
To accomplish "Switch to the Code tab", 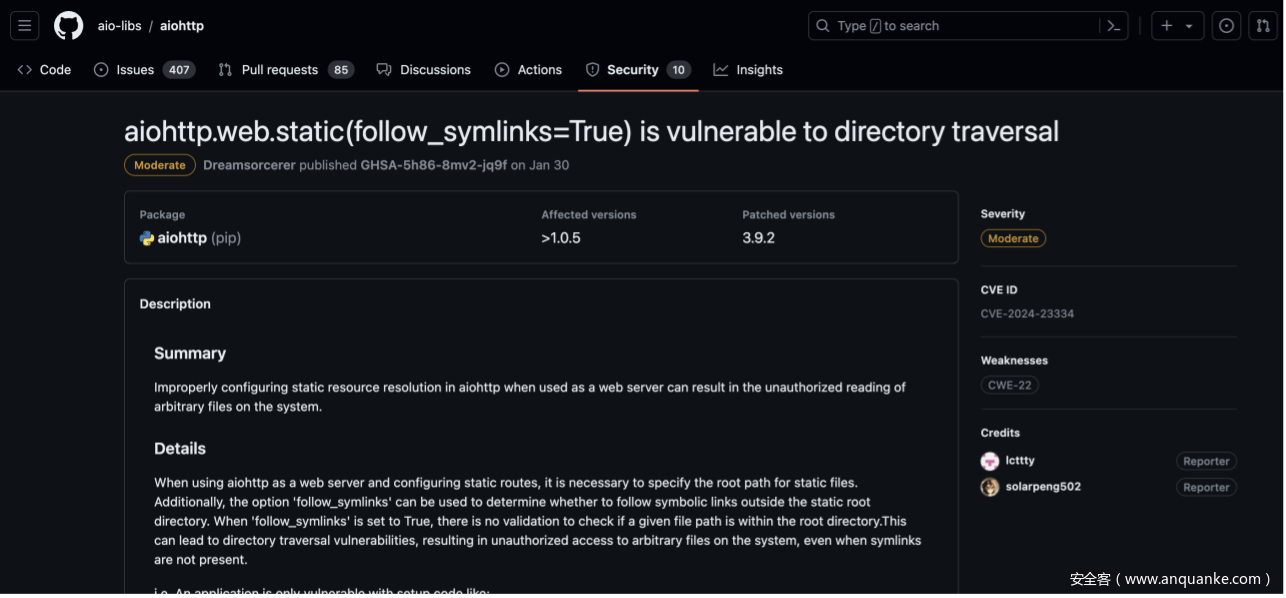I will [x=44, y=70].
